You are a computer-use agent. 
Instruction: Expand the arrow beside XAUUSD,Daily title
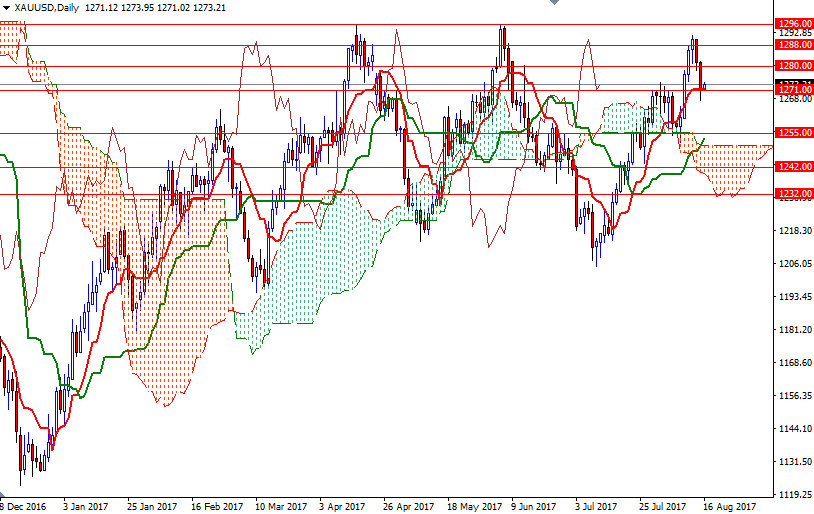coord(7,7)
